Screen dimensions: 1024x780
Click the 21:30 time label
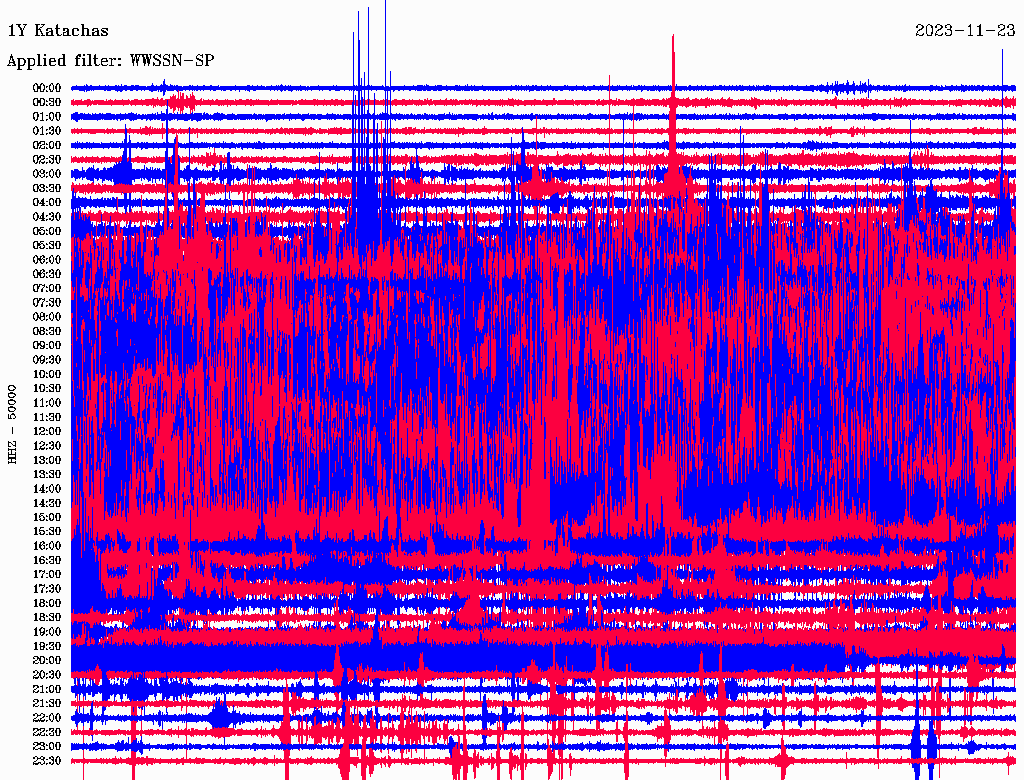47,704
